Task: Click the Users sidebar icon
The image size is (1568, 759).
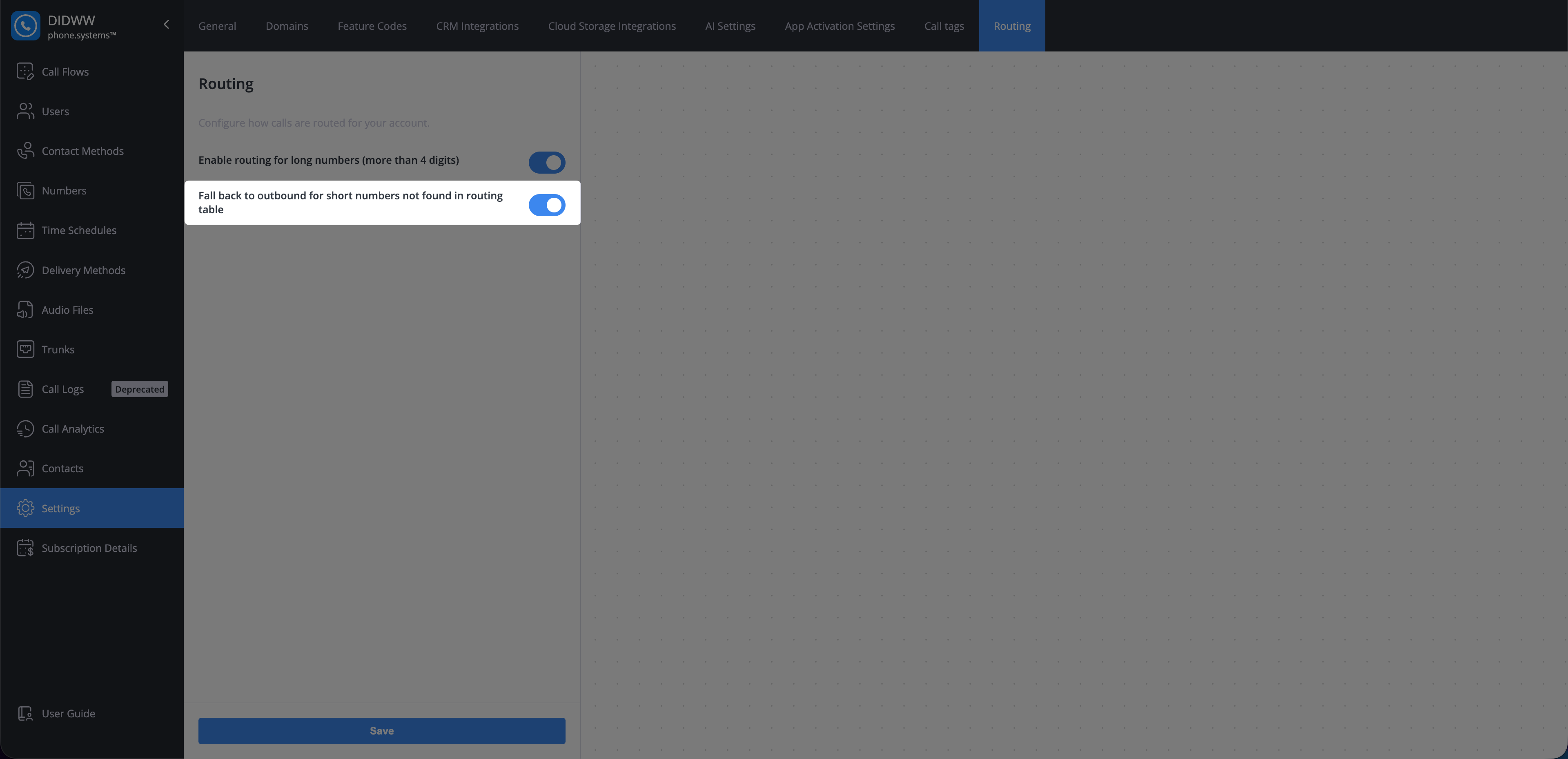Action: 25,111
